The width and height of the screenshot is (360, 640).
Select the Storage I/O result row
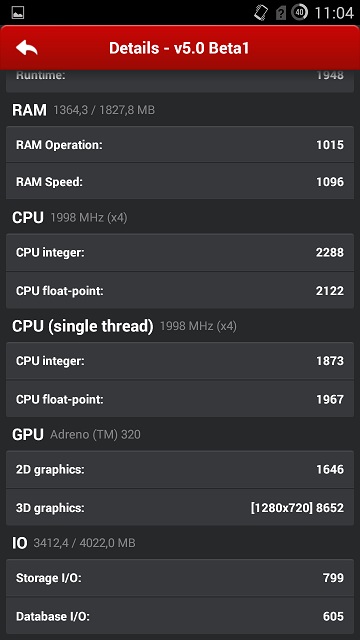click(x=180, y=578)
